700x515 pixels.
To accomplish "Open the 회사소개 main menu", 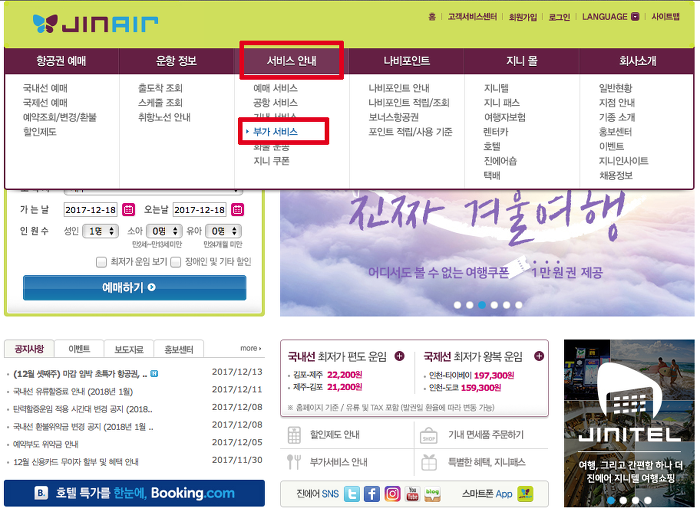I will point(638,61).
